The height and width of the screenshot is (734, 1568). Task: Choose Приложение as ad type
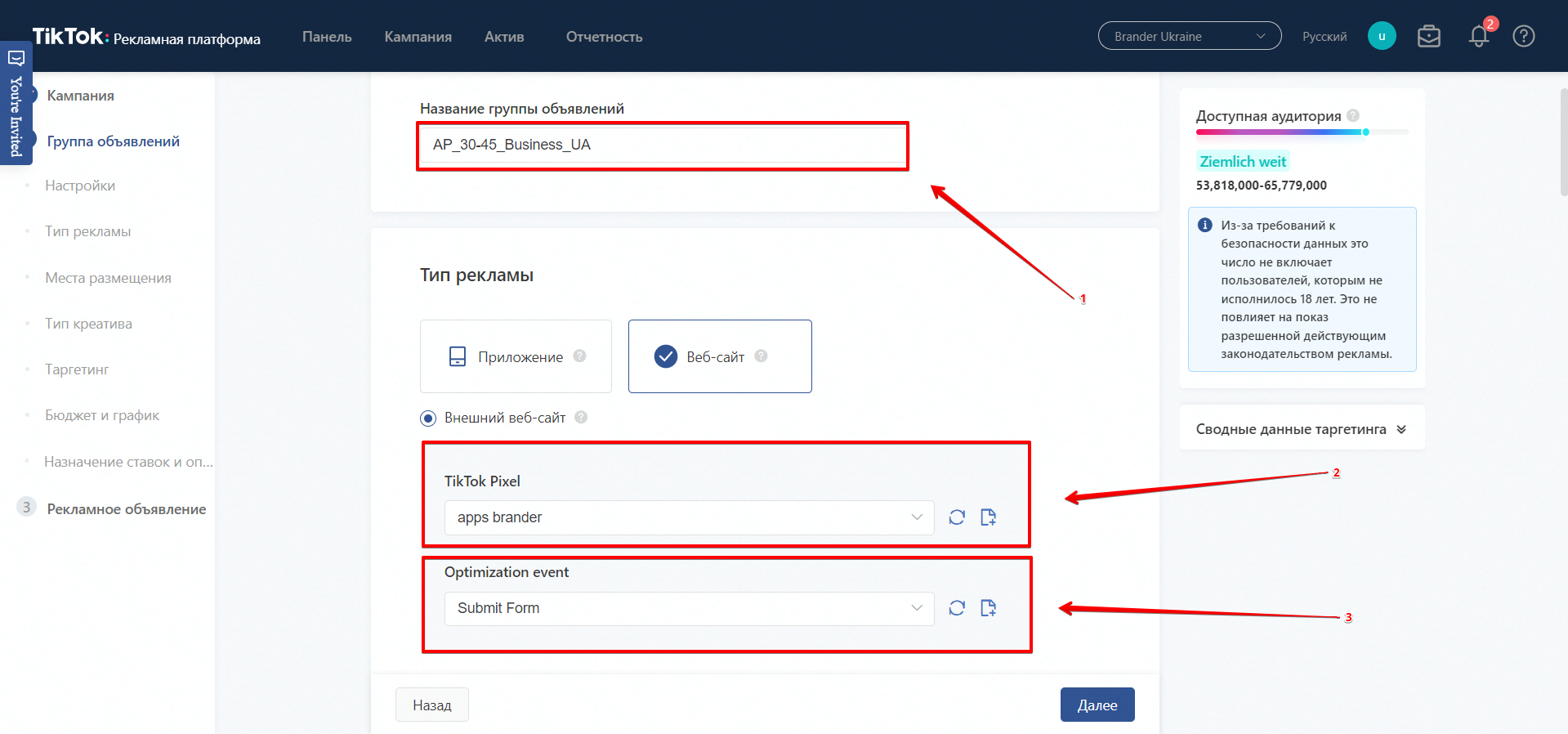point(515,356)
